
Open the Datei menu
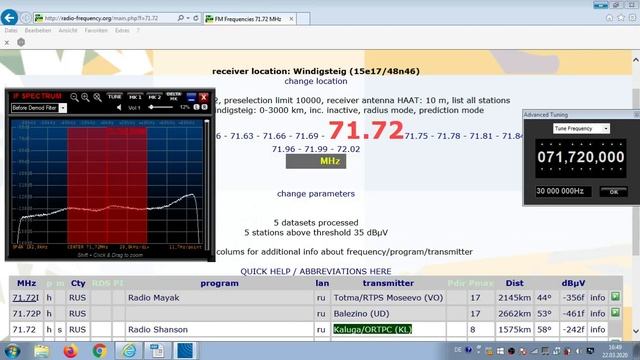tap(11, 31)
